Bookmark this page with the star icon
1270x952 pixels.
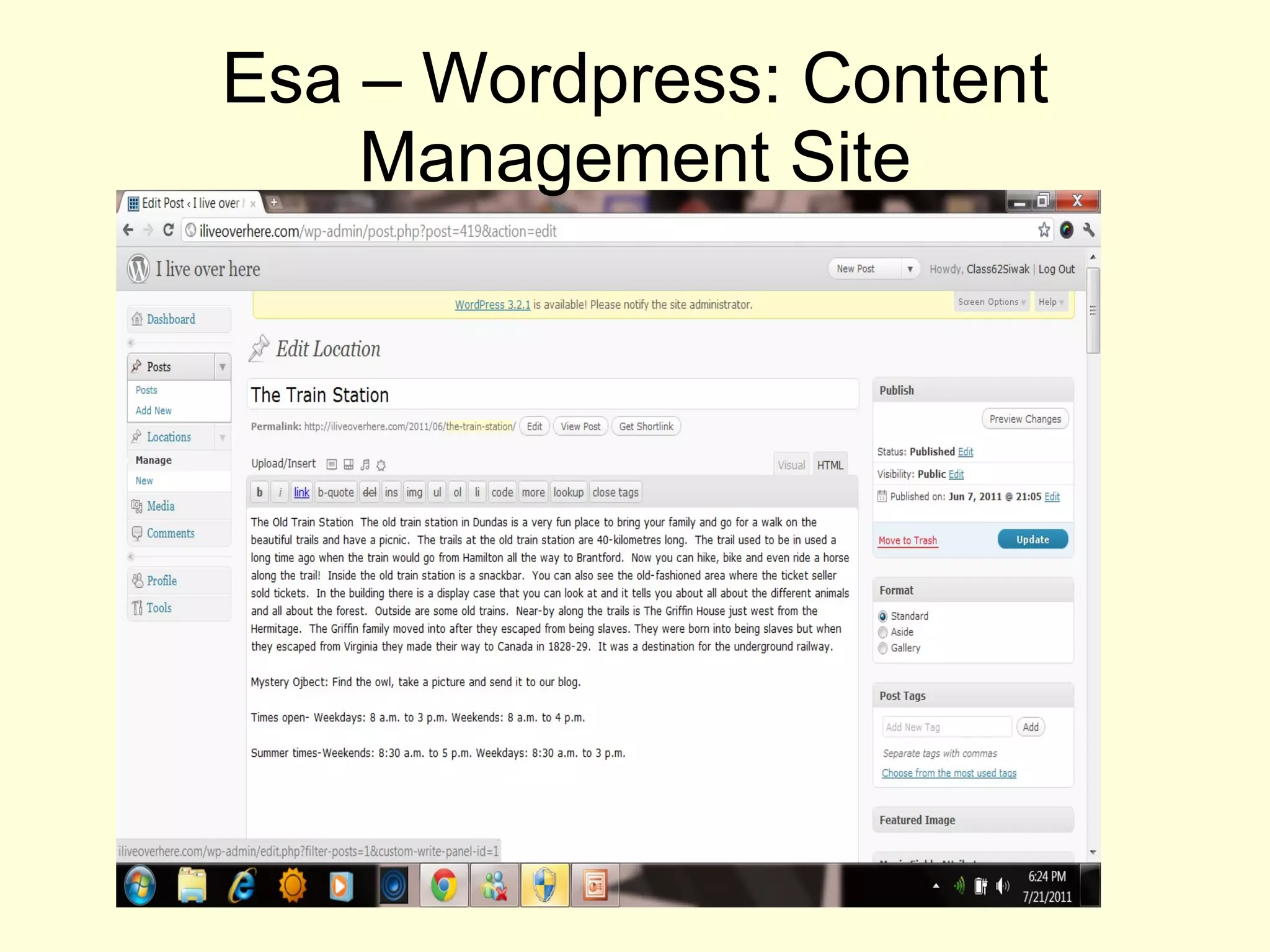point(1044,230)
